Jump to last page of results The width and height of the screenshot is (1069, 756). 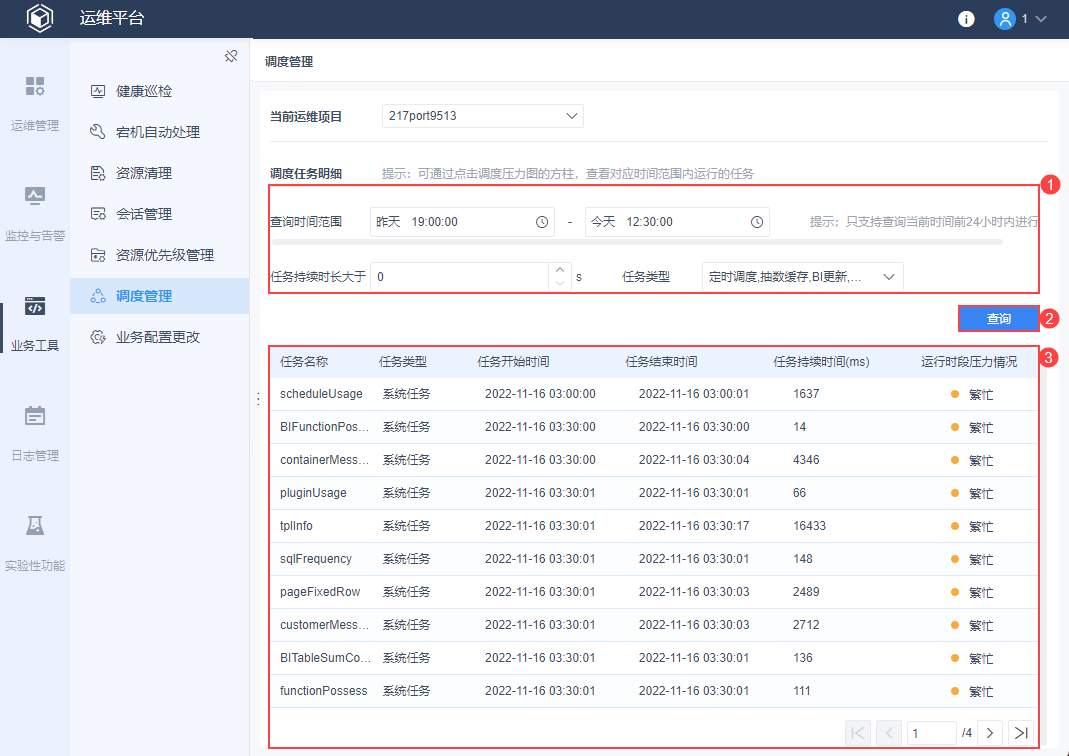(x=1020, y=733)
